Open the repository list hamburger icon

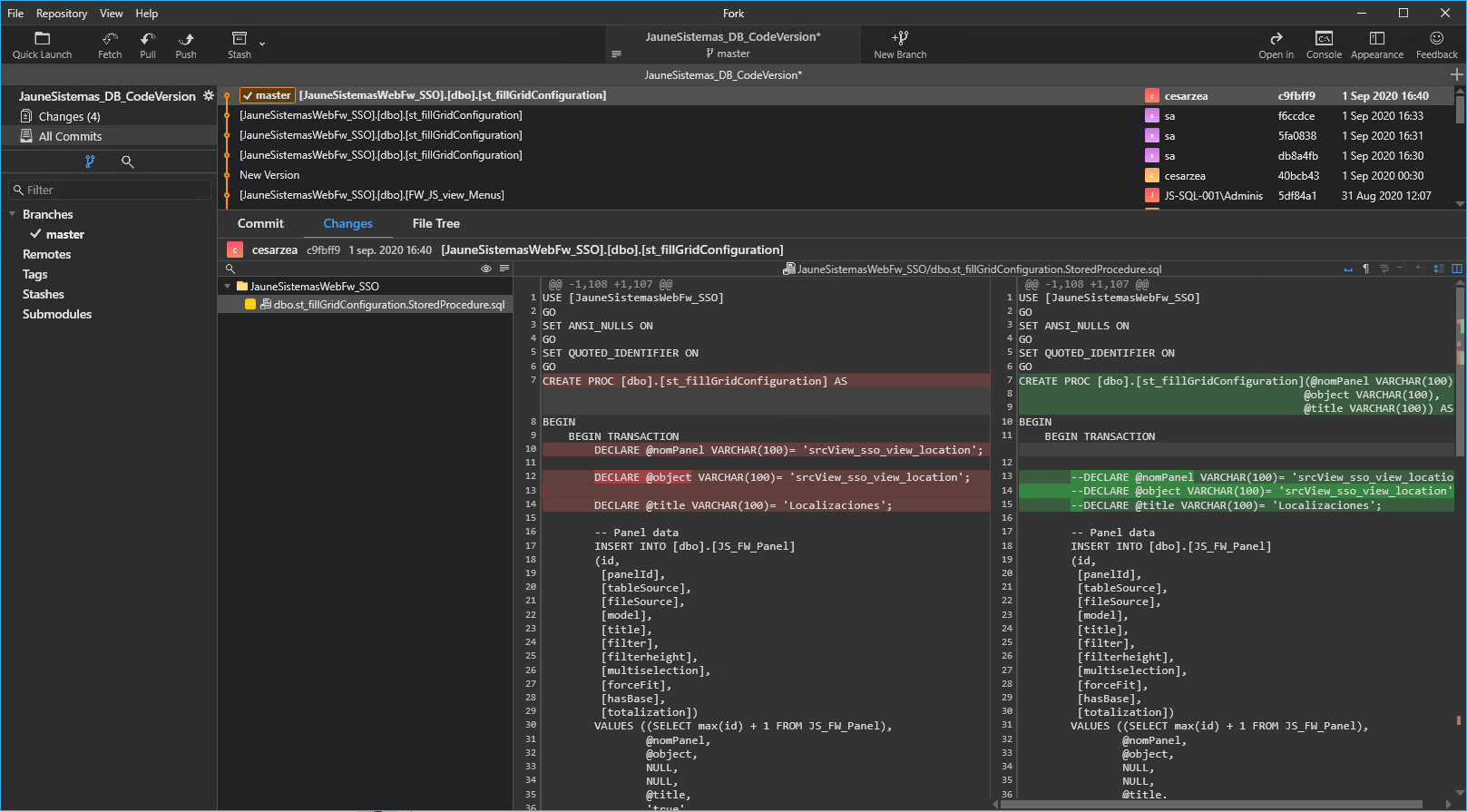617,54
